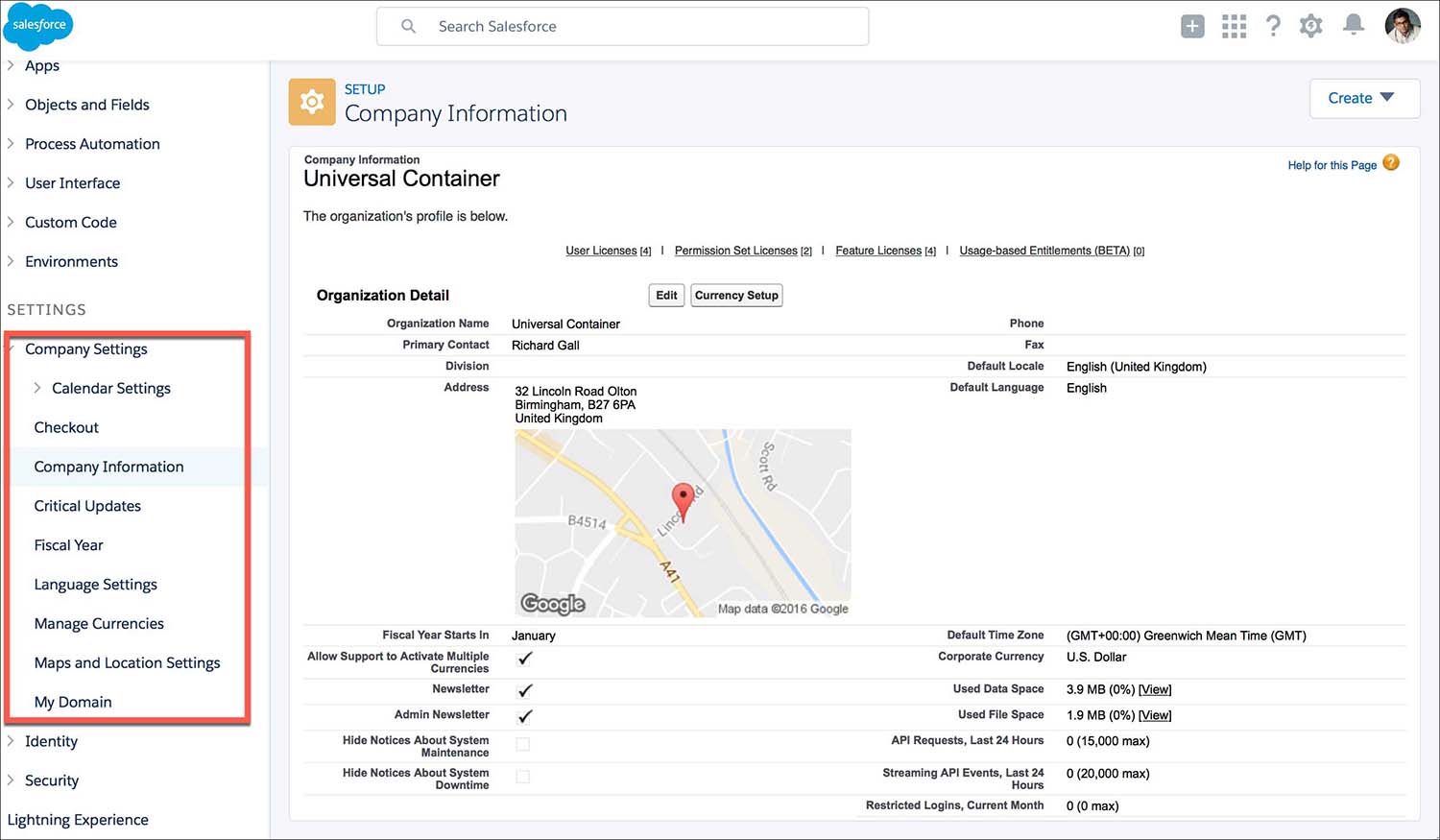Click the help question mark icon
Screen dimensions: 1440x840
[1273, 26]
